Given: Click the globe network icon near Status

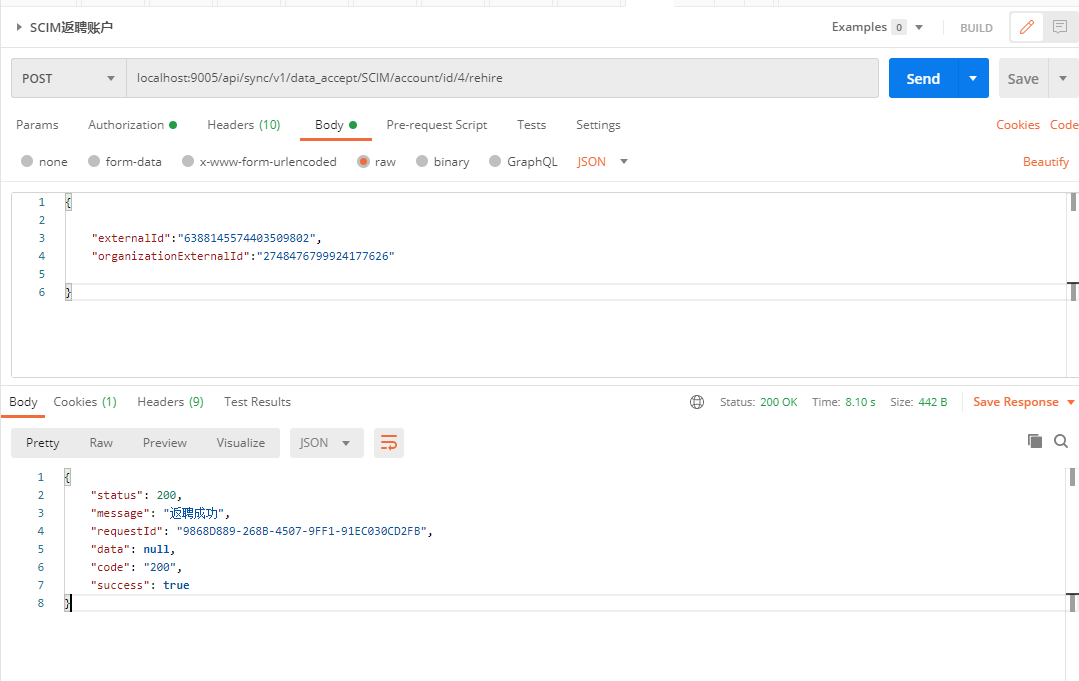Looking at the screenshot, I should [697, 402].
